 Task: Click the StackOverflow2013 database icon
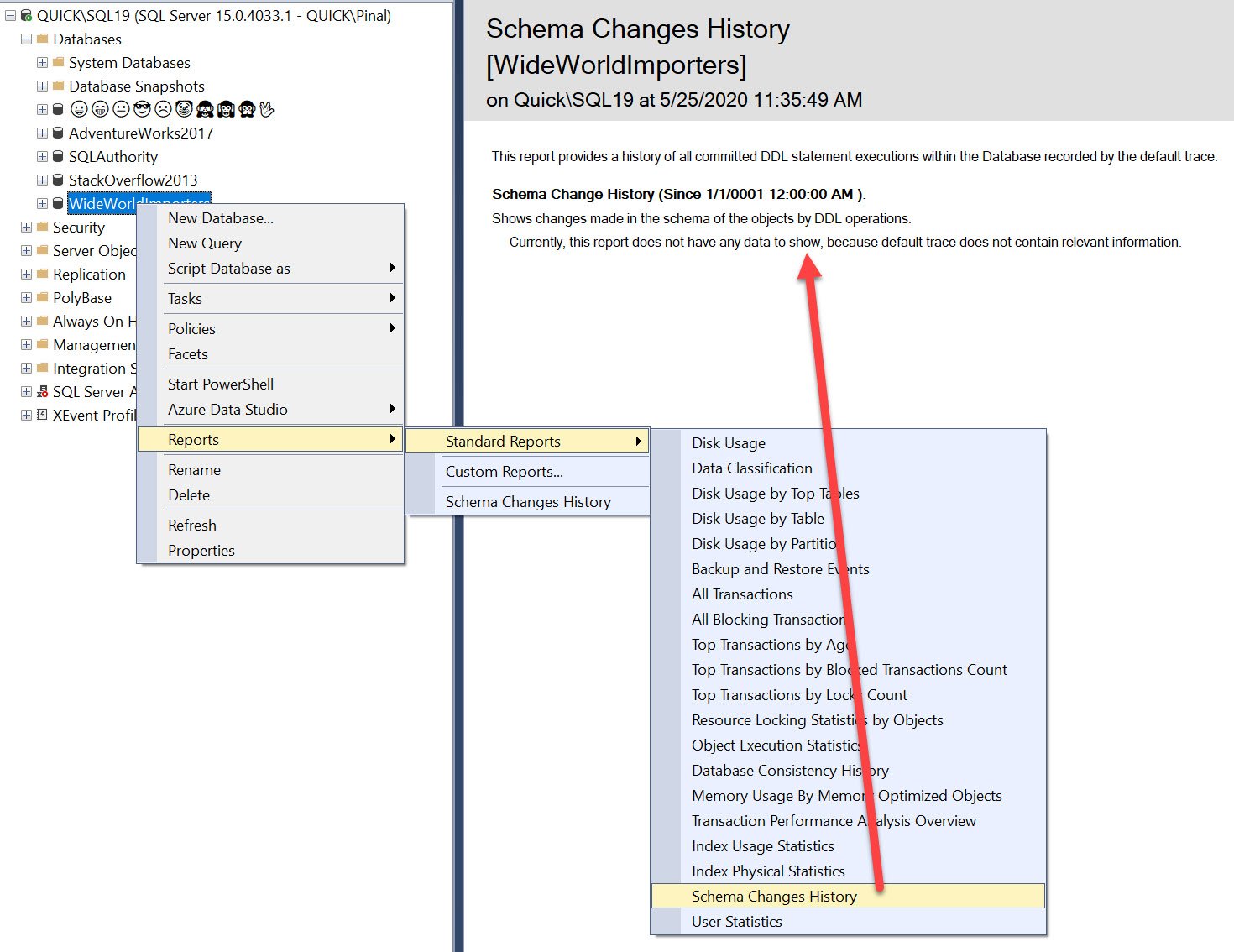coord(58,180)
